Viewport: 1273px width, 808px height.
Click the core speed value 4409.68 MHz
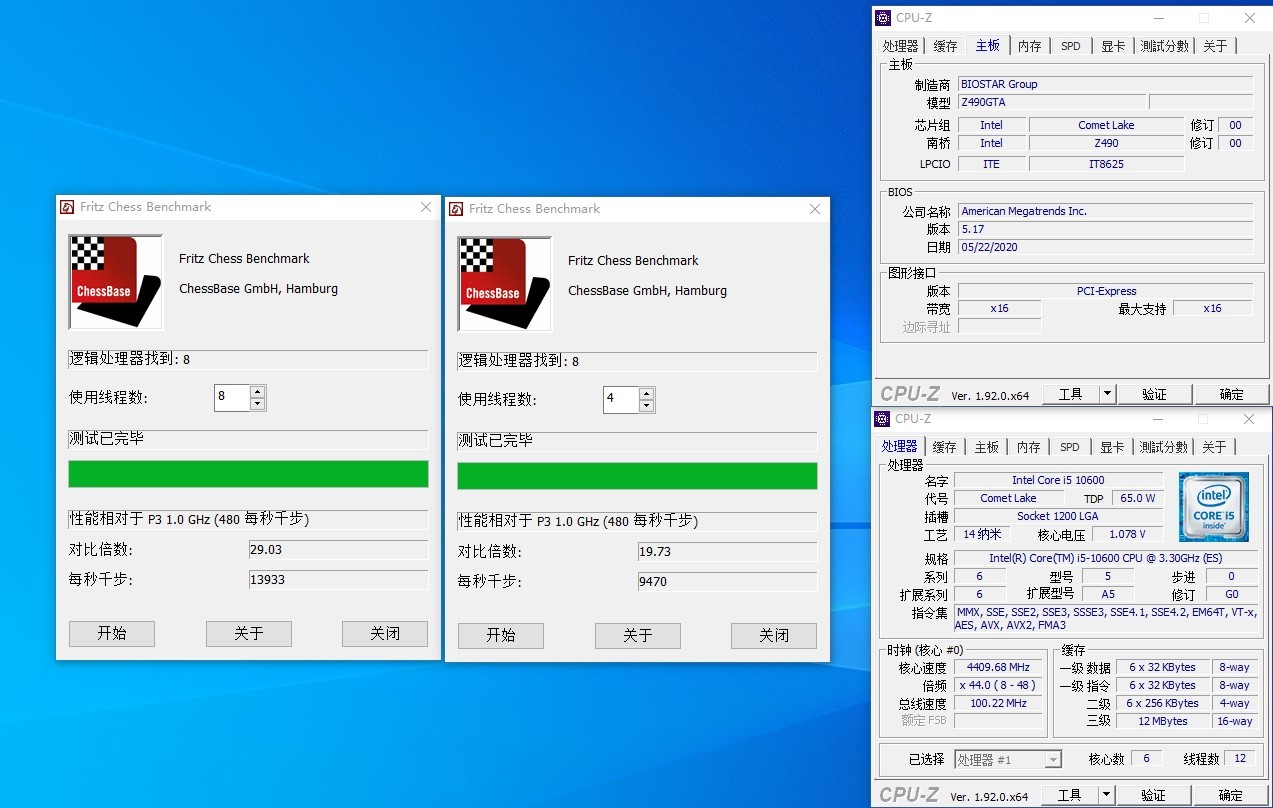pyautogui.click(x=999, y=667)
